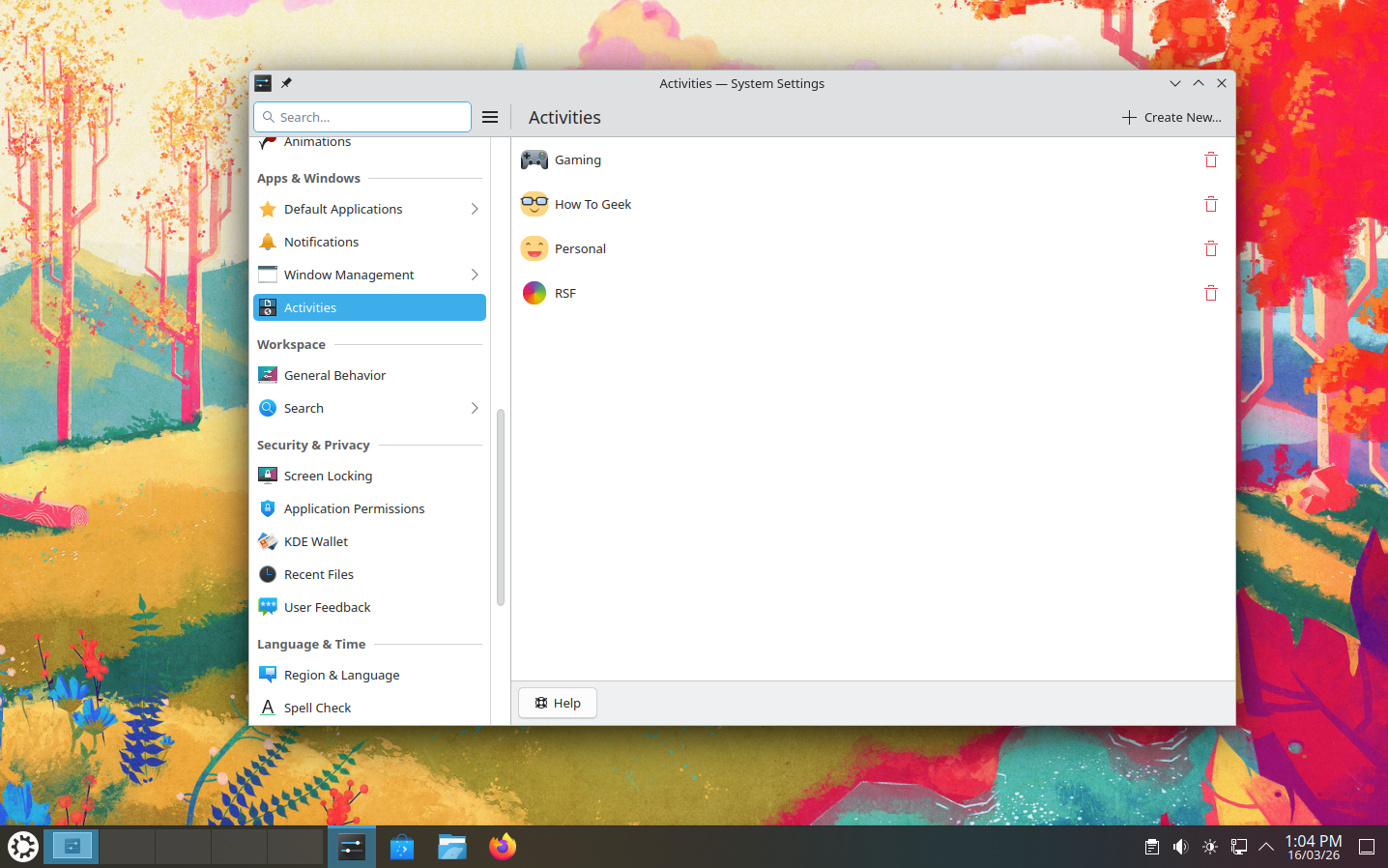Click the RSF activity trash icon
This screenshot has height=868, width=1388.
[x=1210, y=294]
